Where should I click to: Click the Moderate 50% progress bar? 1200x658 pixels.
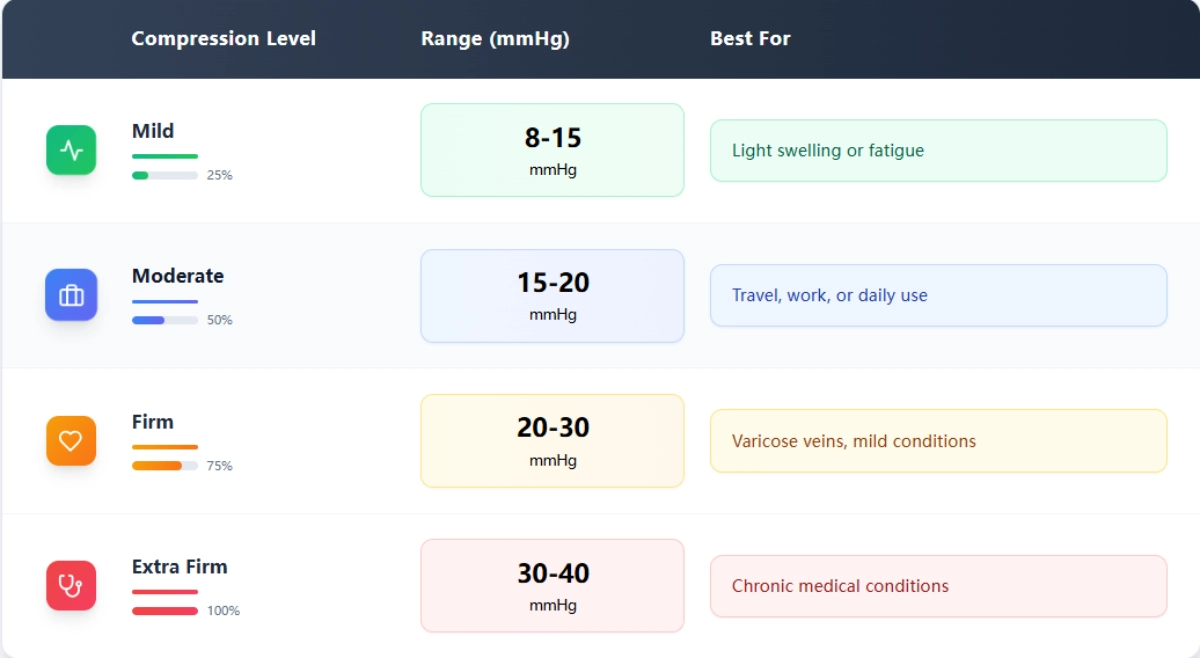pyautogui.click(x=165, y=320)
